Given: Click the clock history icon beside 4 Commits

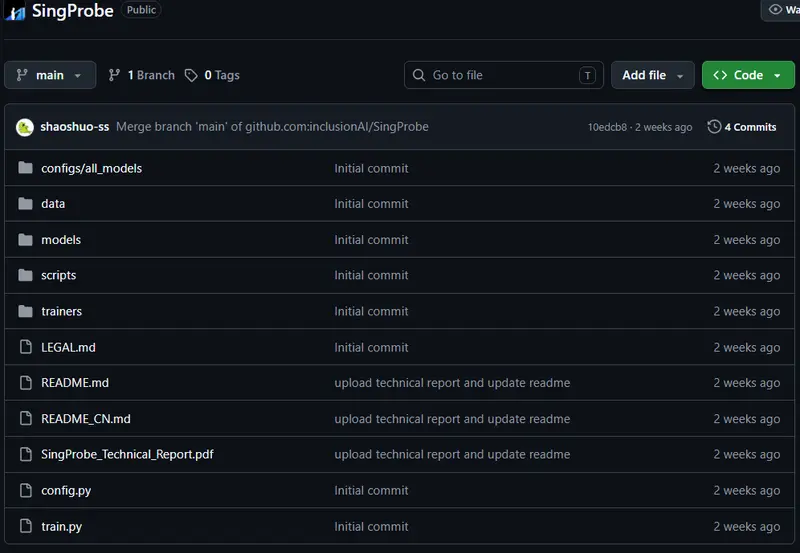Looking at the screenshot, I should [x=714, y=127].
